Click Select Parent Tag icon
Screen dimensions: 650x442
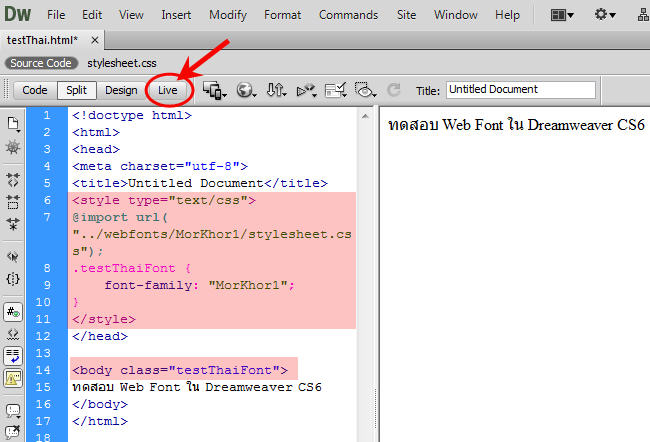[x=13, y=257]
